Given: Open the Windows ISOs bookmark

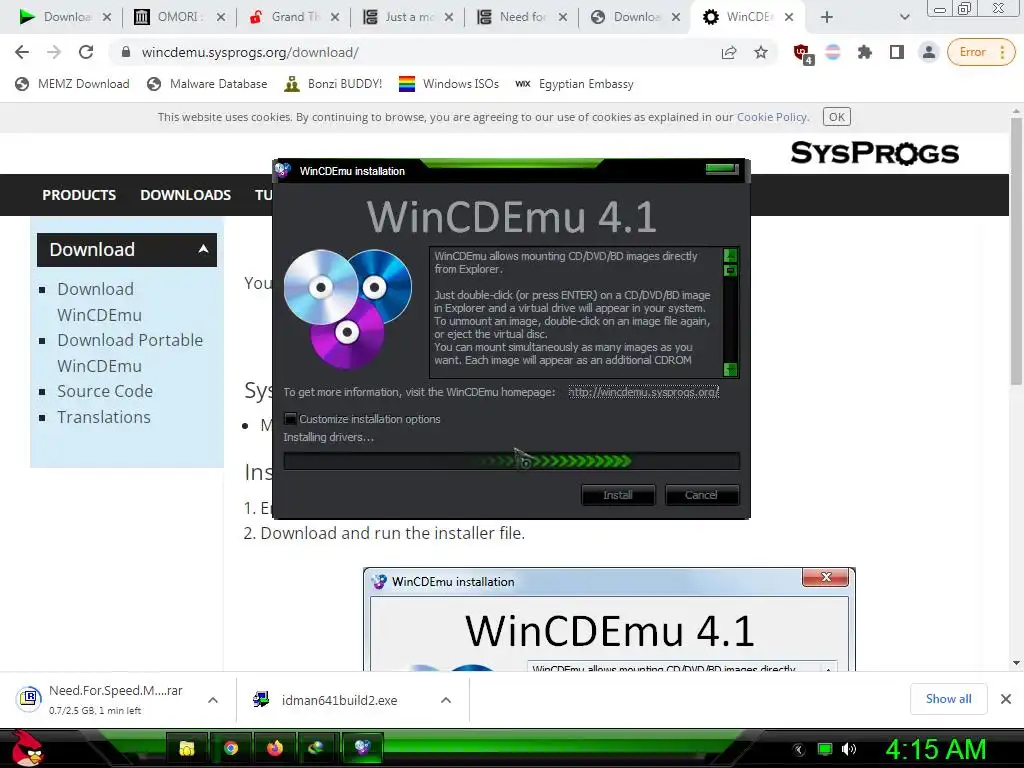Looking at the screenshot, I should click(x=449, y=84).
